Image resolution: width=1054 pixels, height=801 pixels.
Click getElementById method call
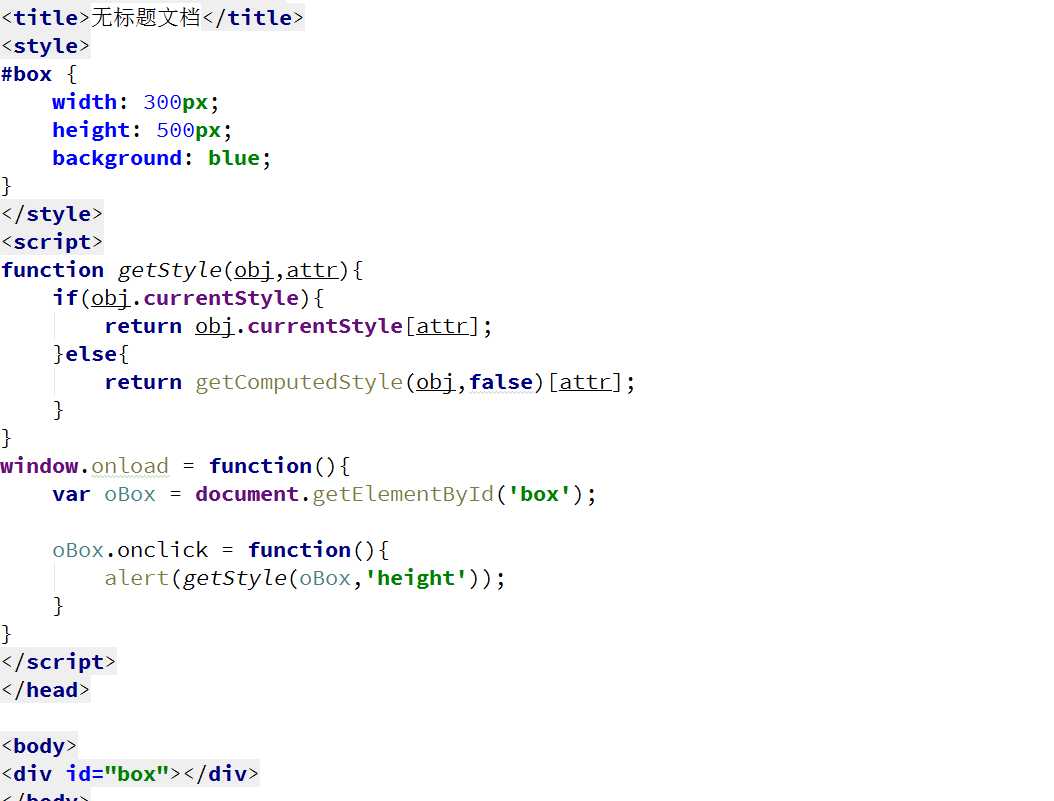403,494
